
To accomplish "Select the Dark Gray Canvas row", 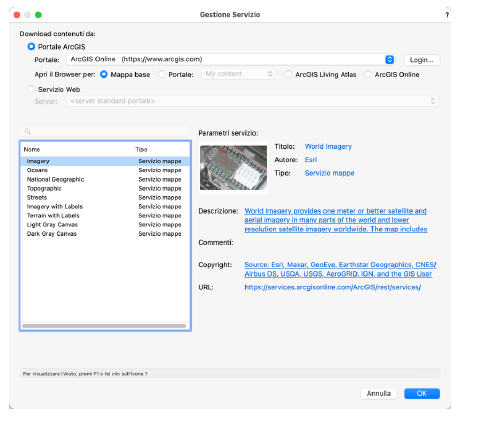I will click(x=105, y=234).
